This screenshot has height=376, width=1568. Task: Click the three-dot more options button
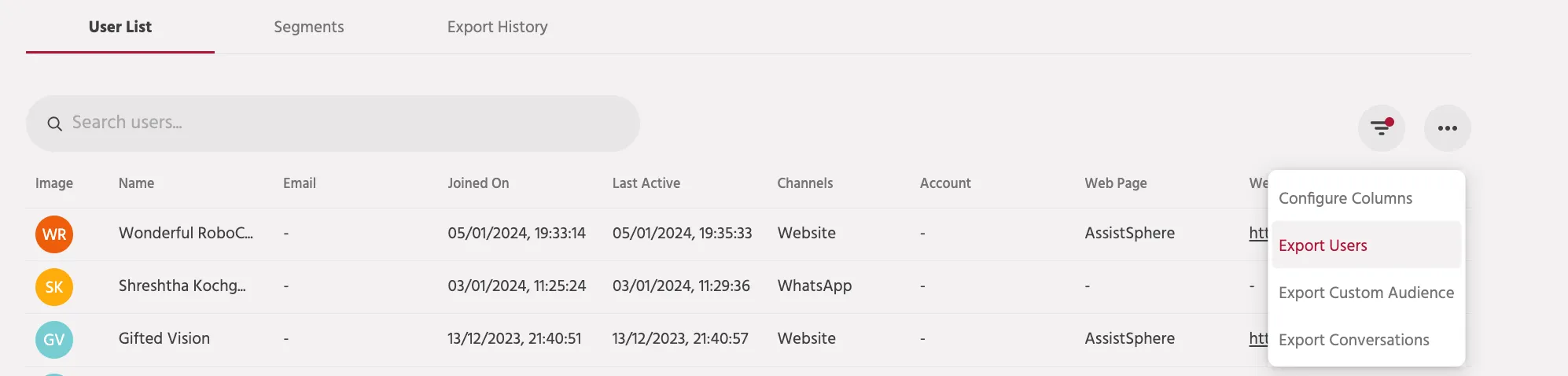[x=1447, y=127]
